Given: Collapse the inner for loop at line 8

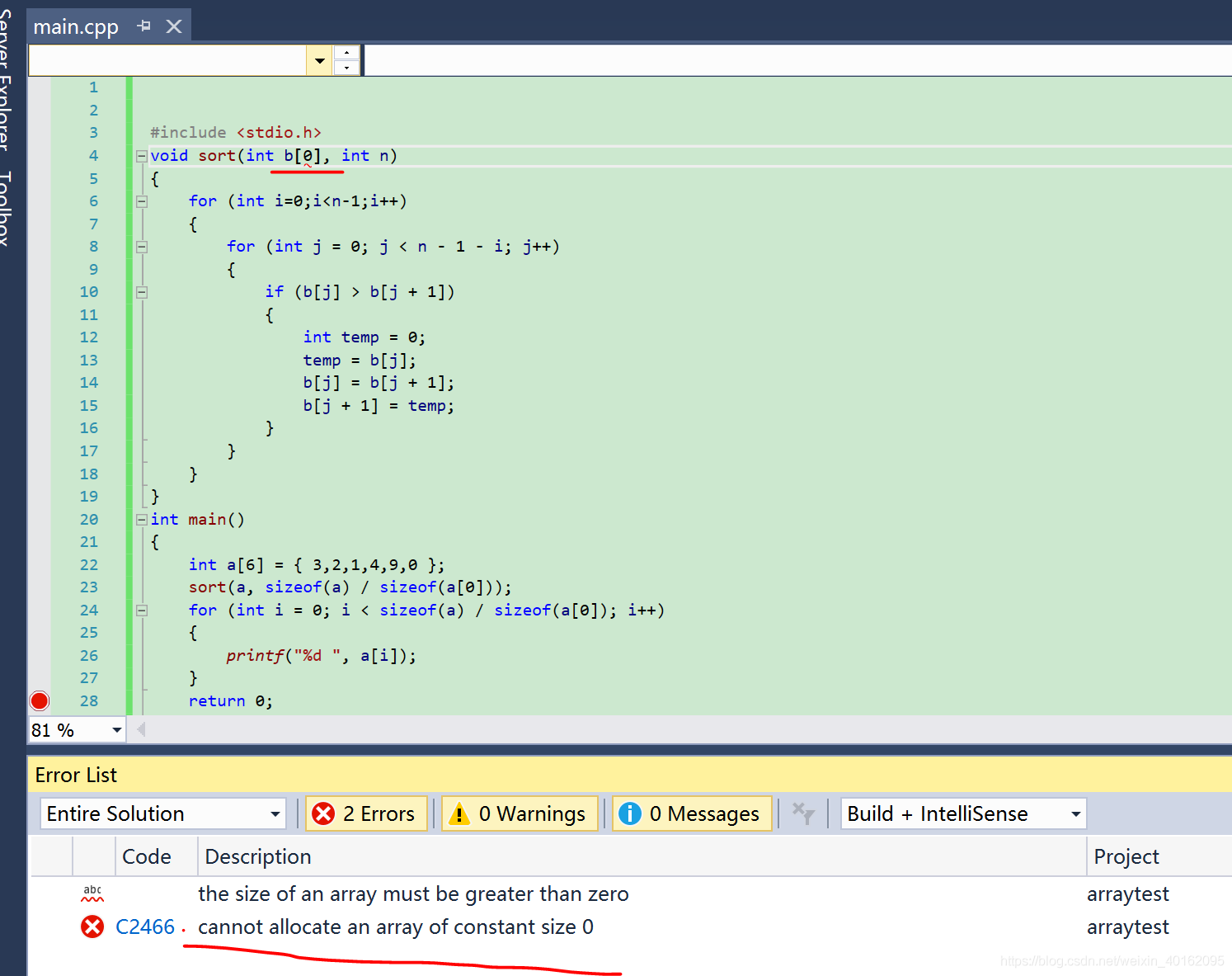Looking at the screenshot, I should tap(142, 247).
